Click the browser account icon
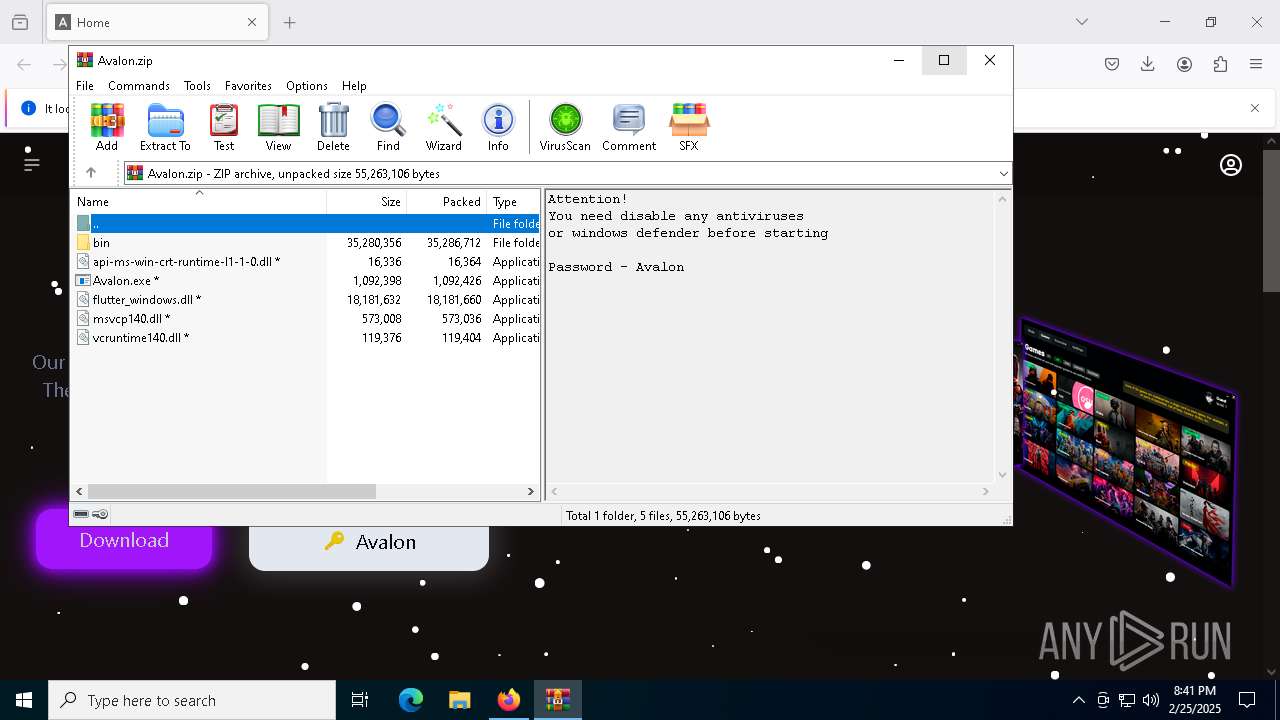 tap(1184, 64)
